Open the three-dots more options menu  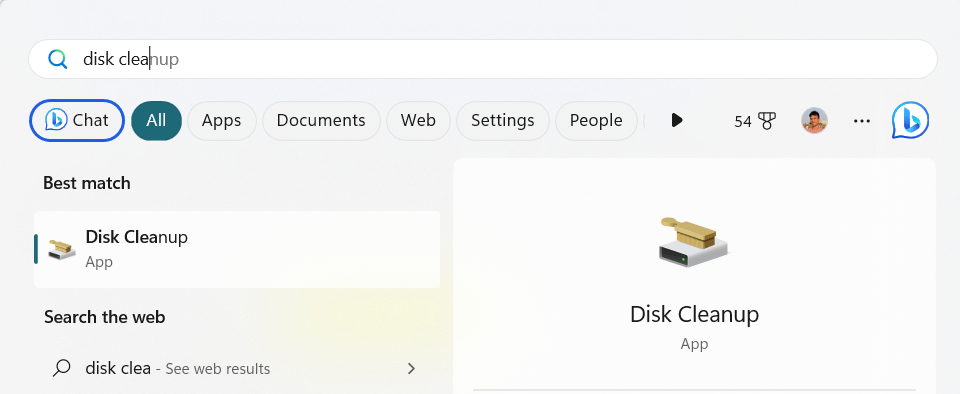tap(861, 121)
